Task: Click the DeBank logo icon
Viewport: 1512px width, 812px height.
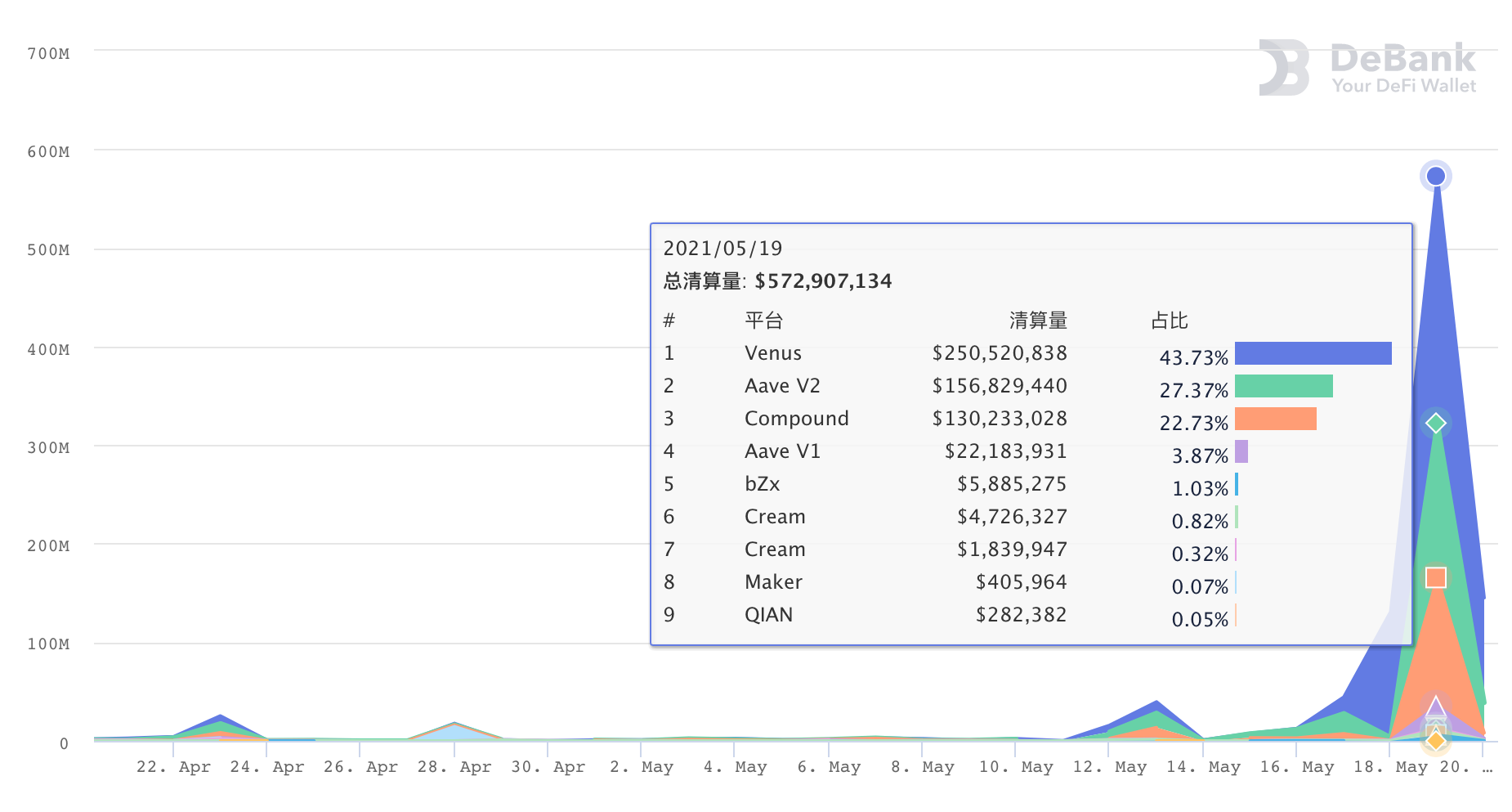Action: [1284, 70]
